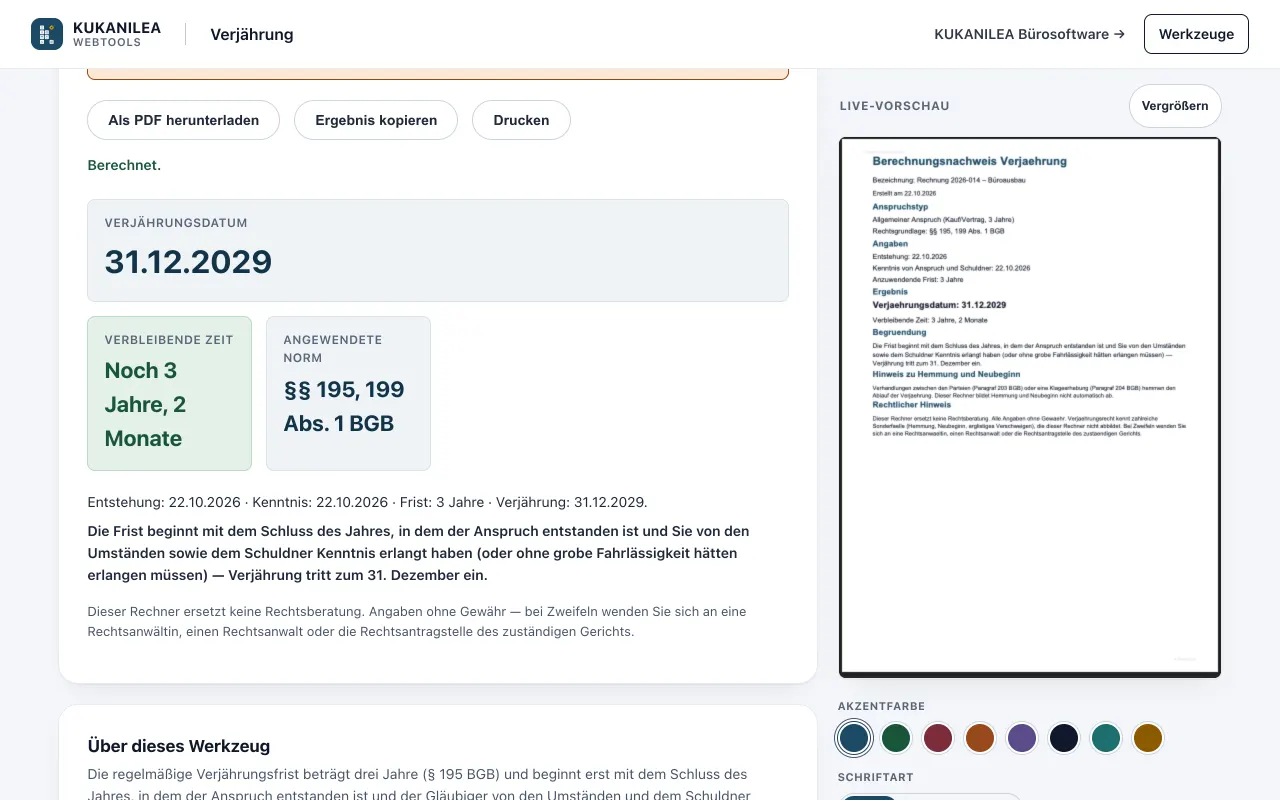Viewport: 1280px width, 800px height.
Task: Click the AKZENTFARBE label
Action: coord(881,706)
